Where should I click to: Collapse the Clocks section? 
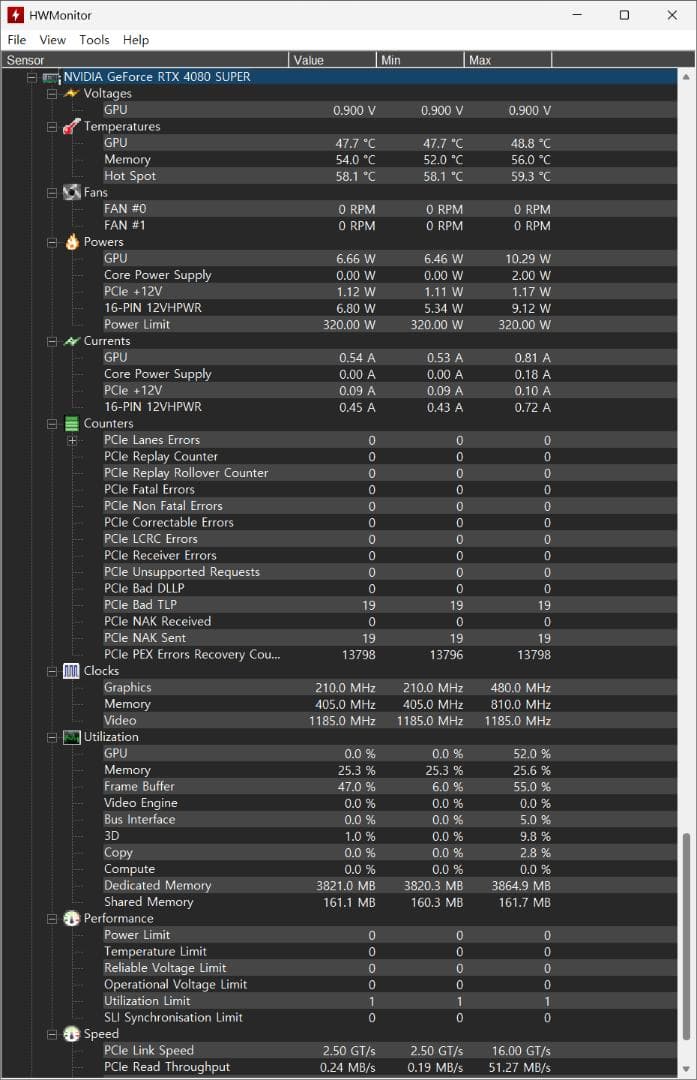(x=52, y=672)
